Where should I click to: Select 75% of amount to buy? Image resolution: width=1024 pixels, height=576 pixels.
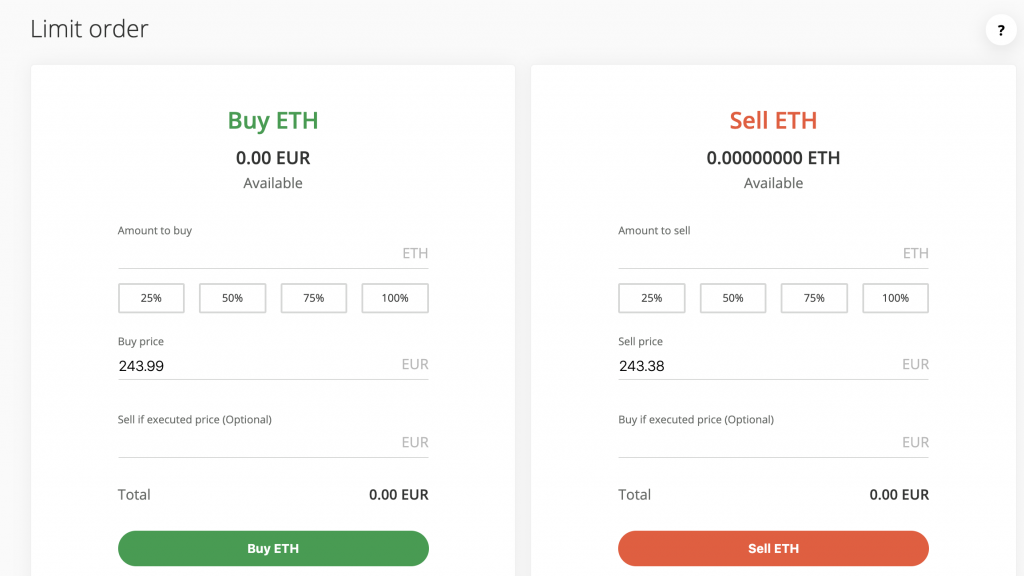313,298
